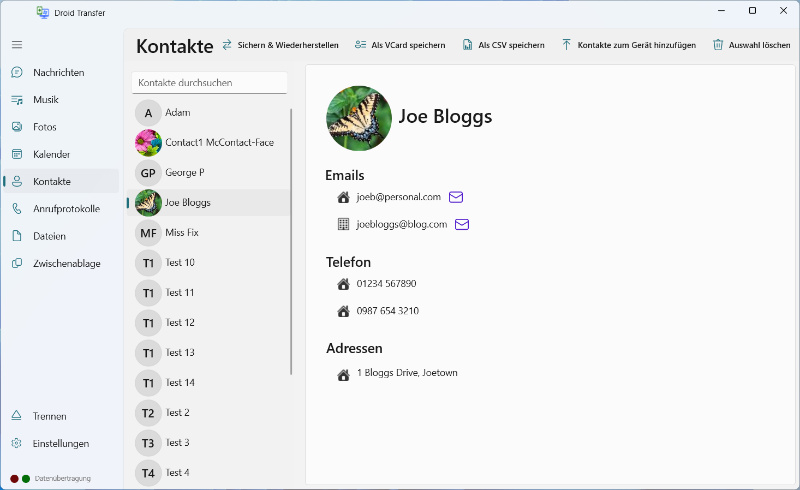Click mail icon next to joeb@personal.com
Viewport: 800px width, 490px height.
tap(456, 197)
